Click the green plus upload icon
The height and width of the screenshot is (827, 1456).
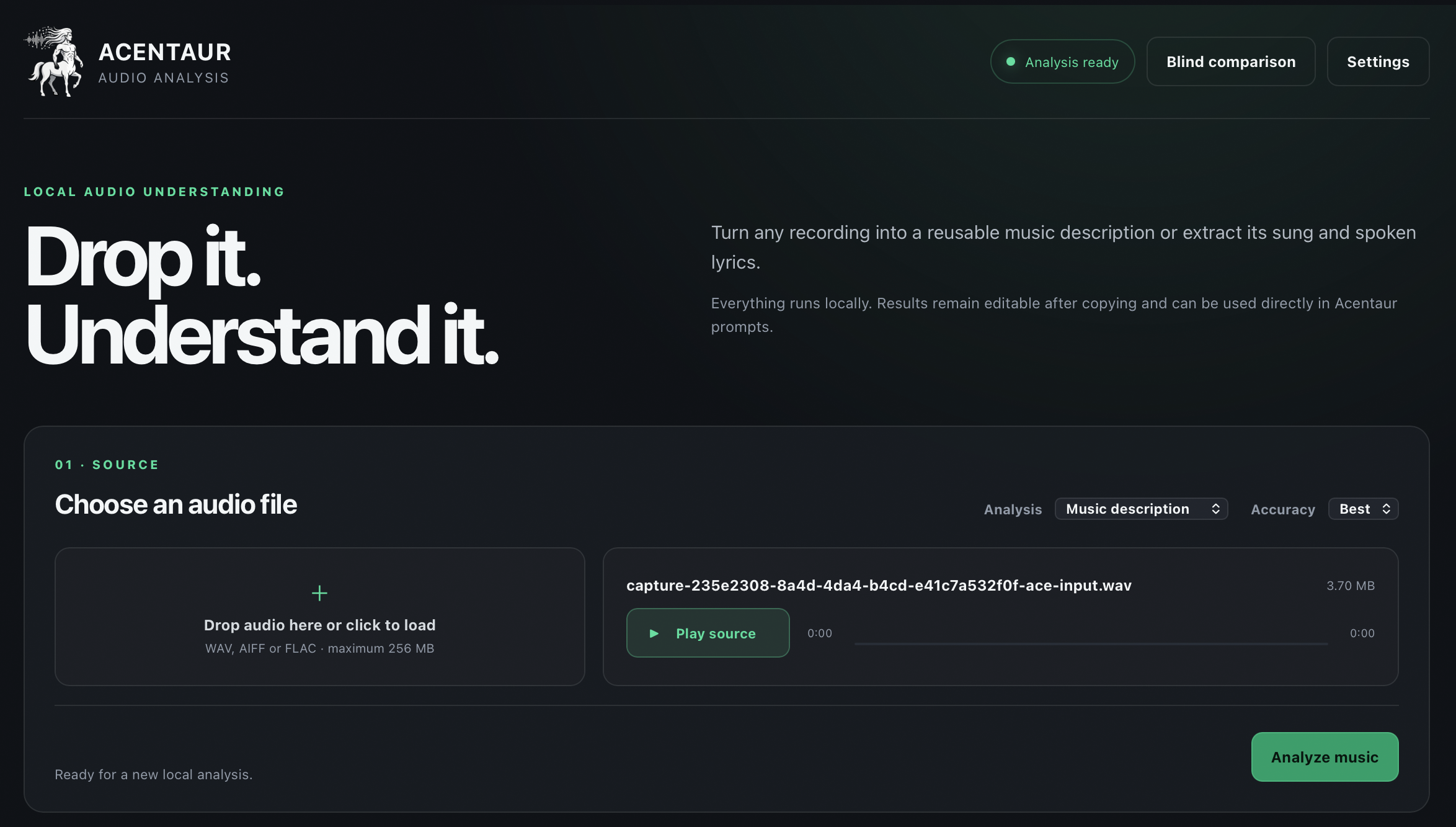(x=319, y=593)
